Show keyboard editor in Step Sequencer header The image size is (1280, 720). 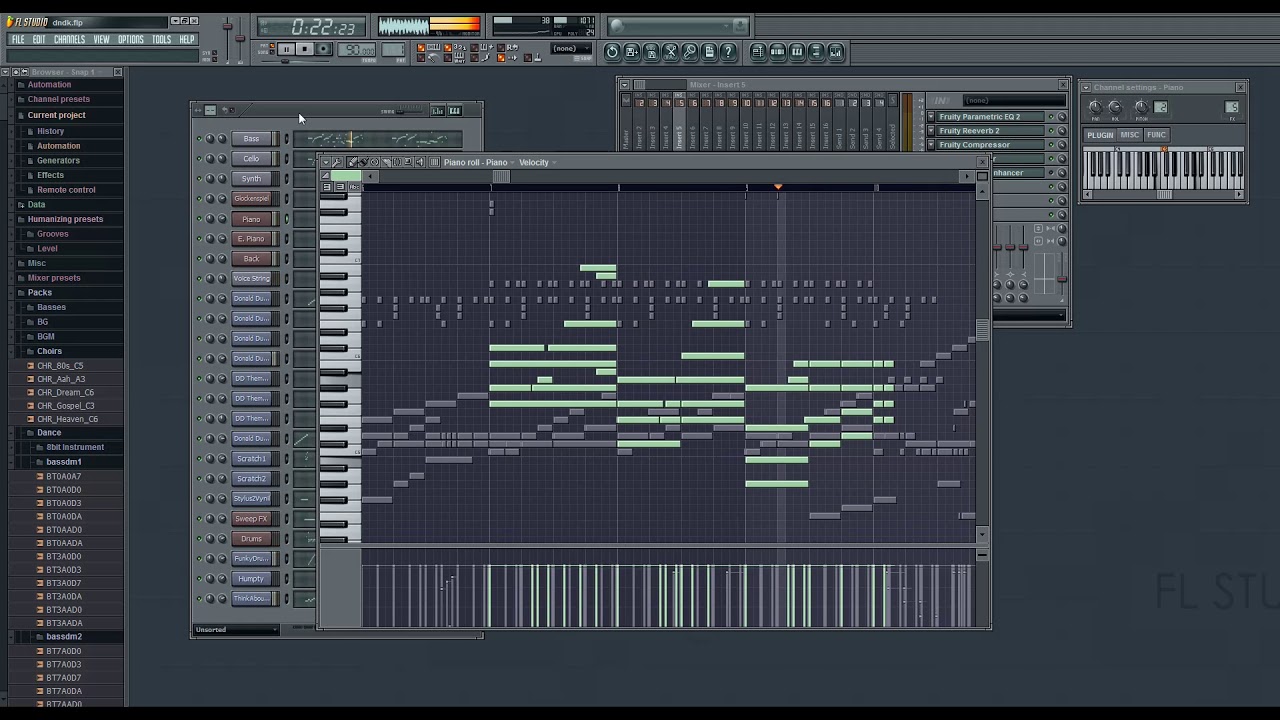[455, 110]
